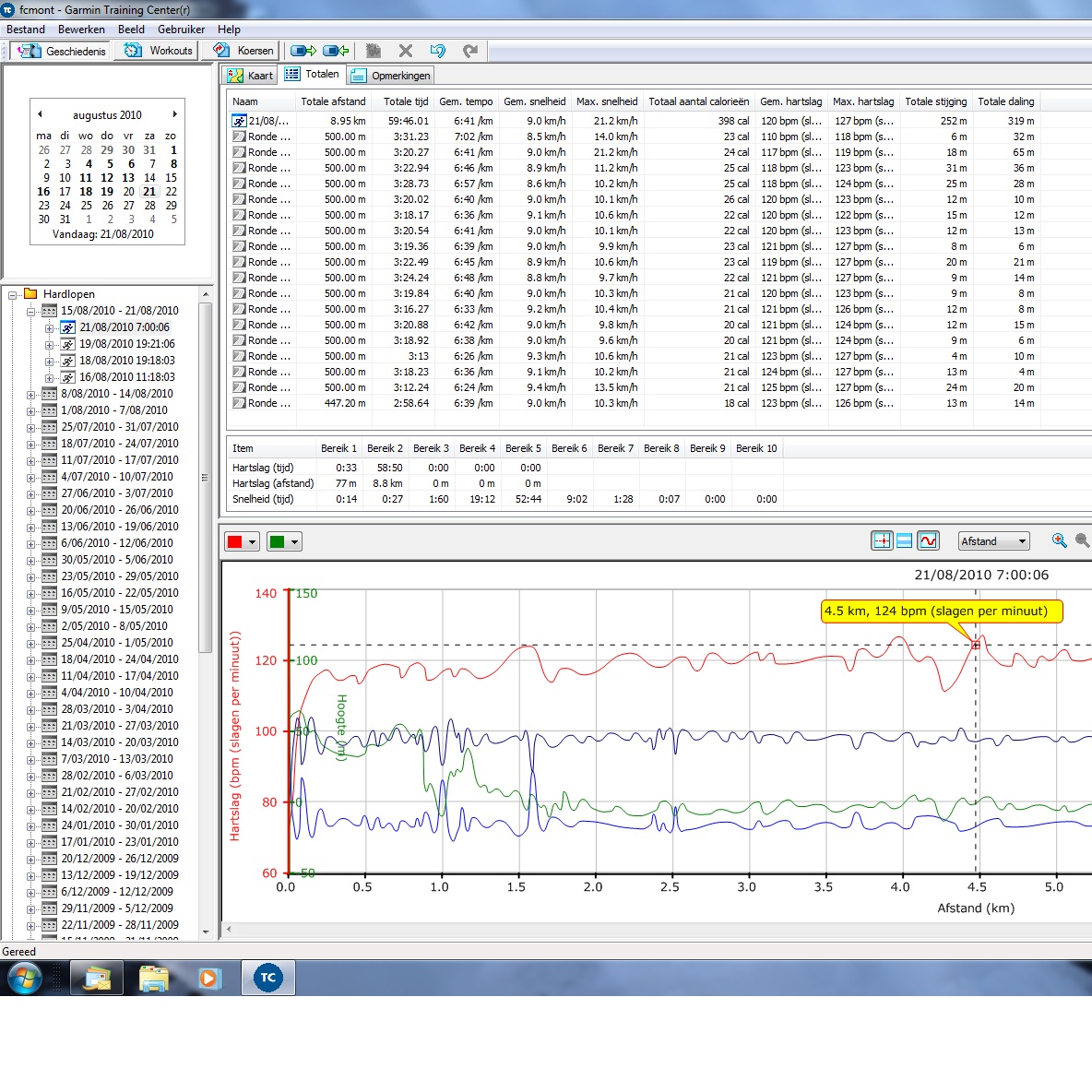
Task: Click the Hardlopen folder icon
Action: coord(30,293)
